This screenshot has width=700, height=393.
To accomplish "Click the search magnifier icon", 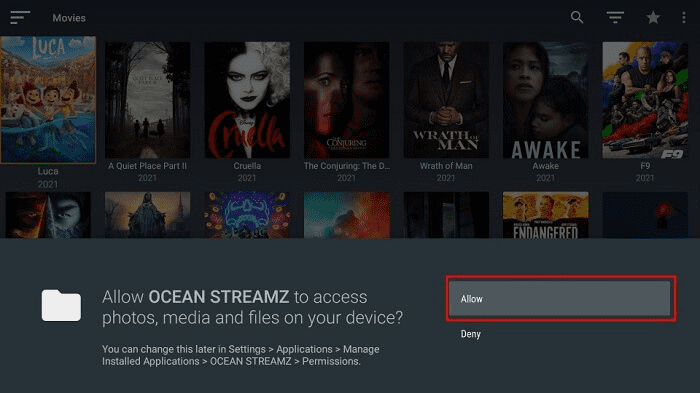I will click(577, 17).
